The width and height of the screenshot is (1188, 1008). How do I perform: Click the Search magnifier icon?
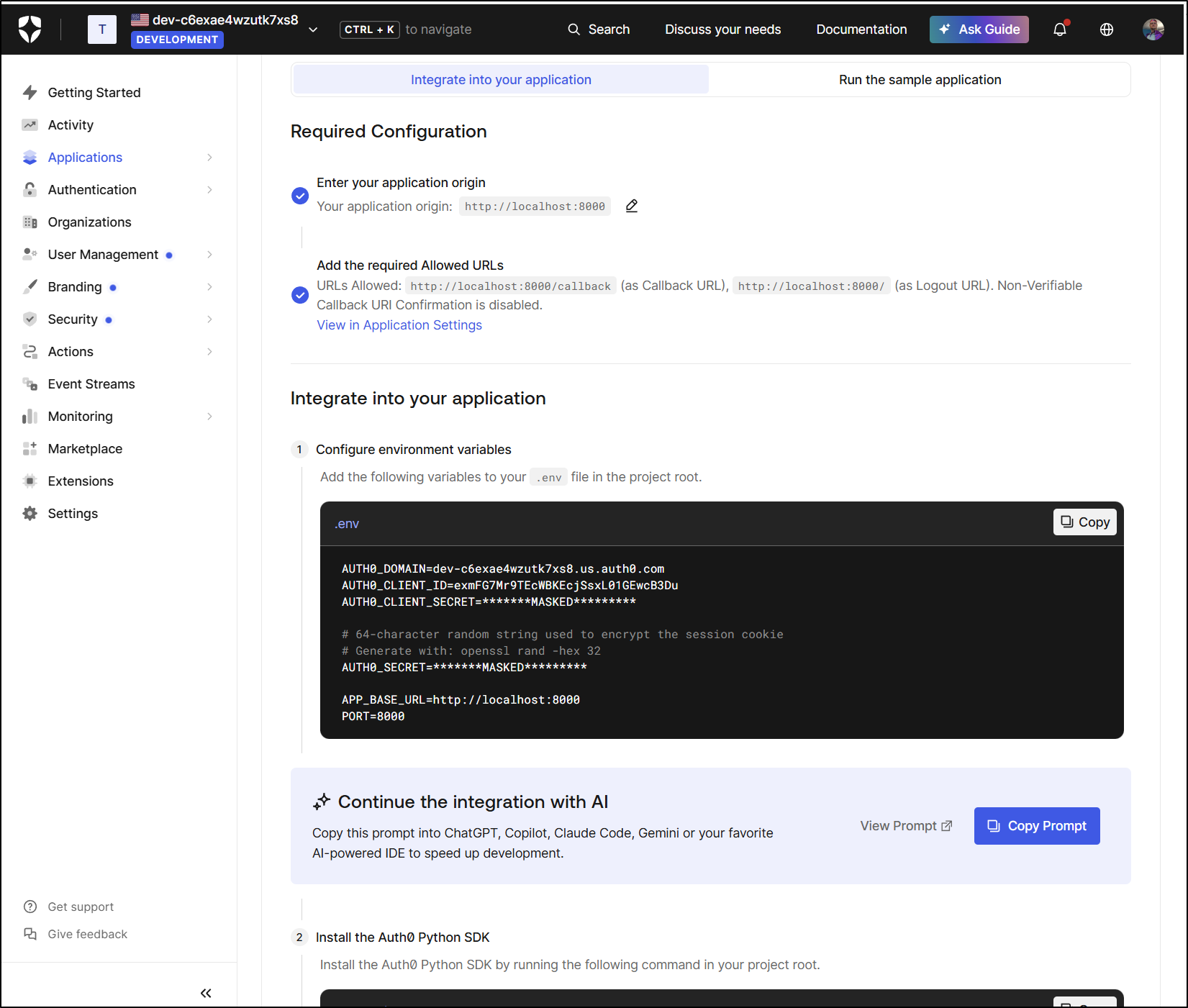coord(573,29)
